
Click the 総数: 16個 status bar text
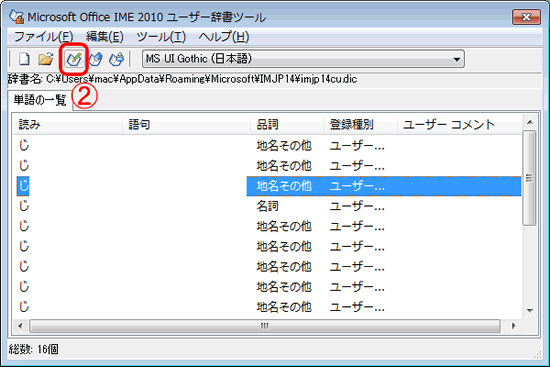pyautogui.click(x=34, y=349)
